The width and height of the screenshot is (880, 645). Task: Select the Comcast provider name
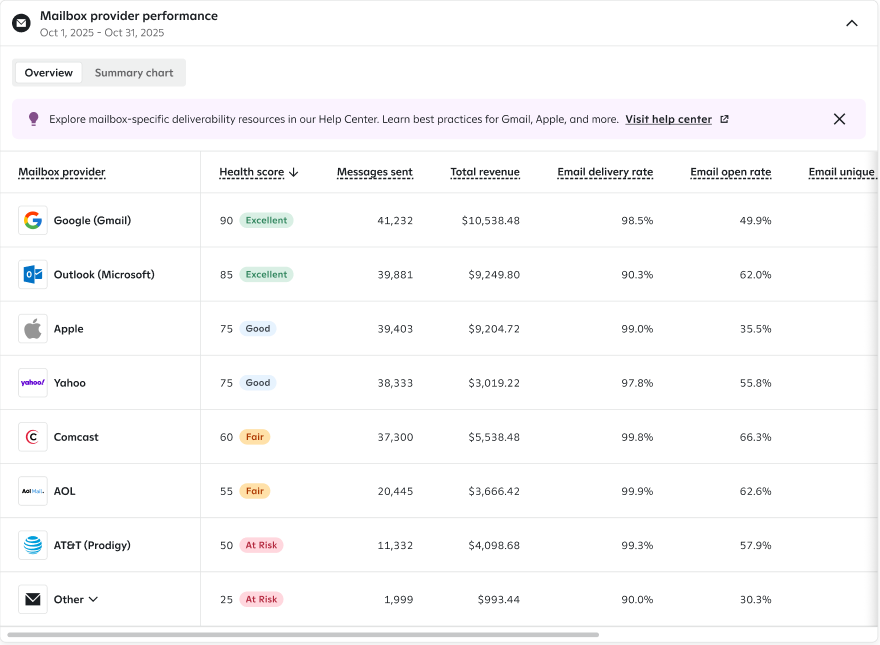click(x=76, y=437)
